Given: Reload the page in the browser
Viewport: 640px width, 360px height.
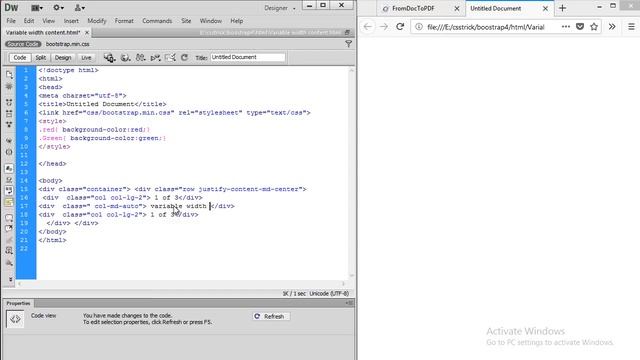Looking at the screenshot, I should [x=400, y=27].
